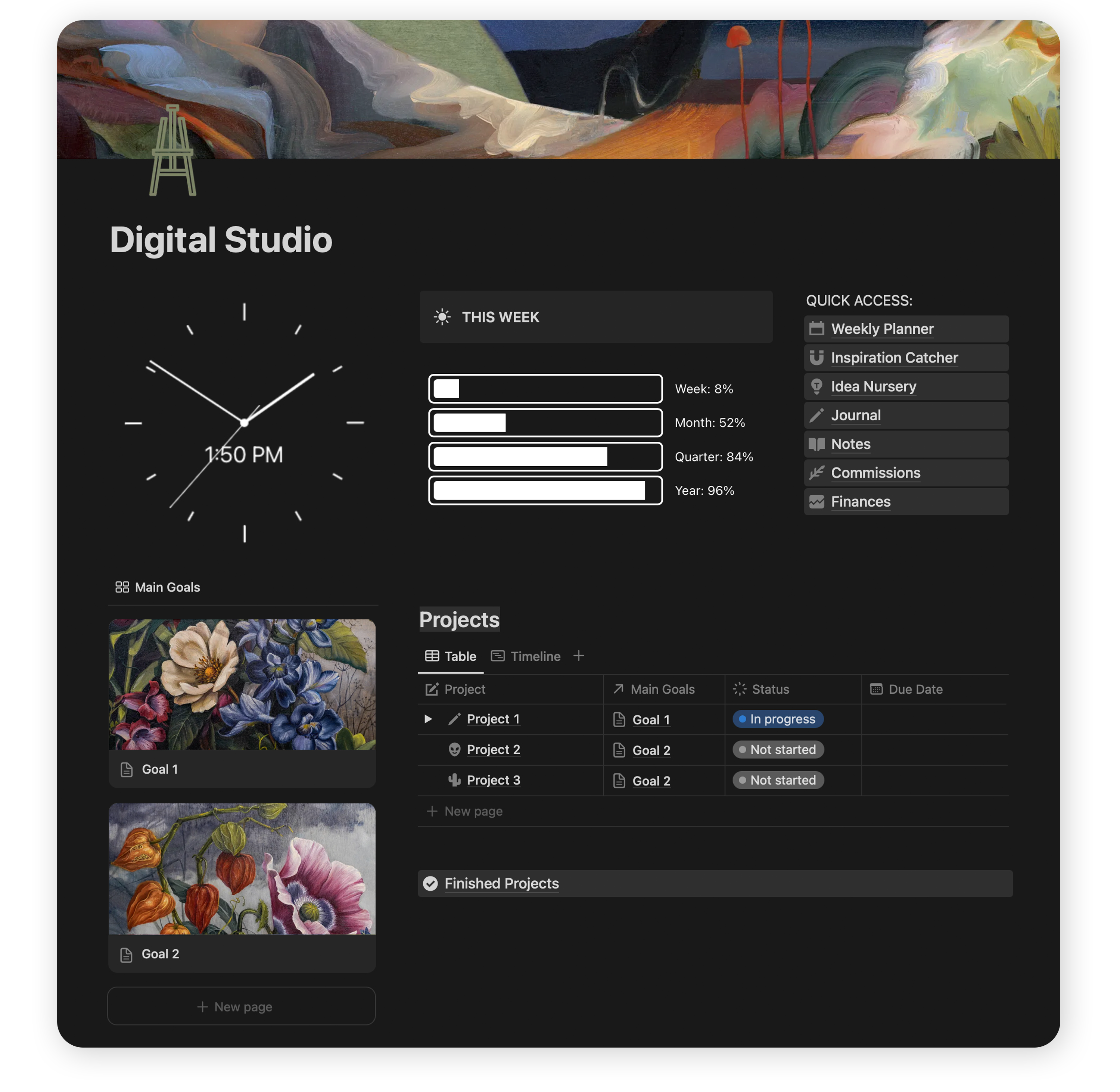
Task: Click the Year 96% progress bar
Action: 545,490
